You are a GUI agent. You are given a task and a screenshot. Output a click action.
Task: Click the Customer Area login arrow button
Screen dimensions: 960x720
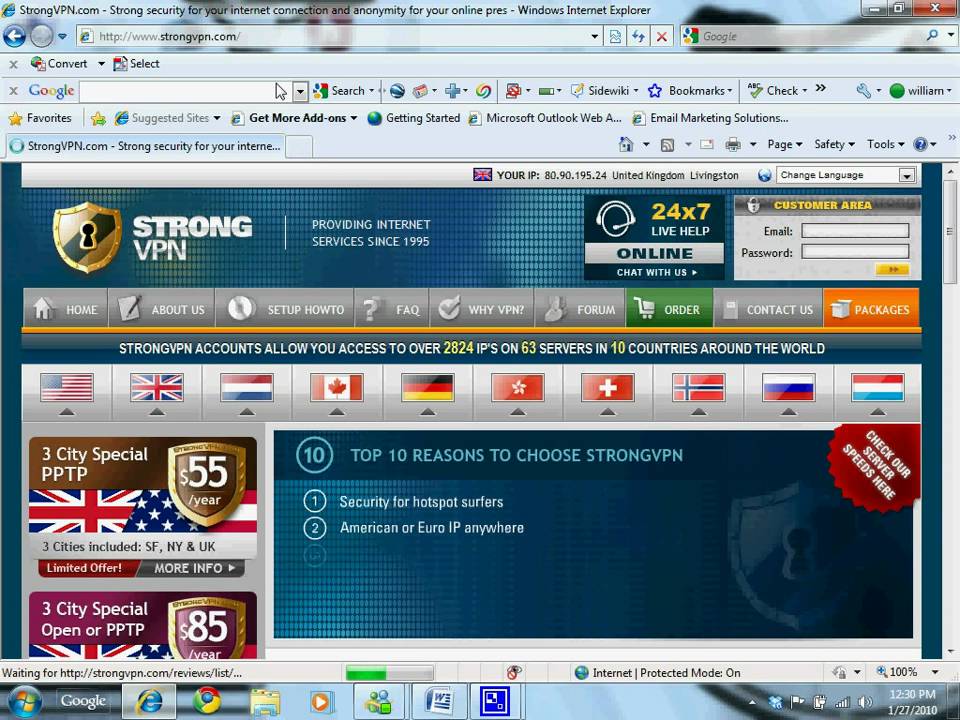pos(891,269)
